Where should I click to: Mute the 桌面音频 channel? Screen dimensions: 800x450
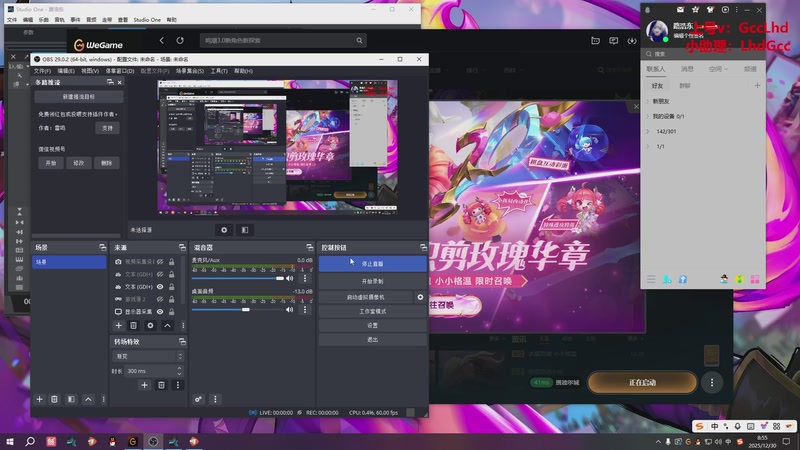pyautogui.click(x=290, y=309)
